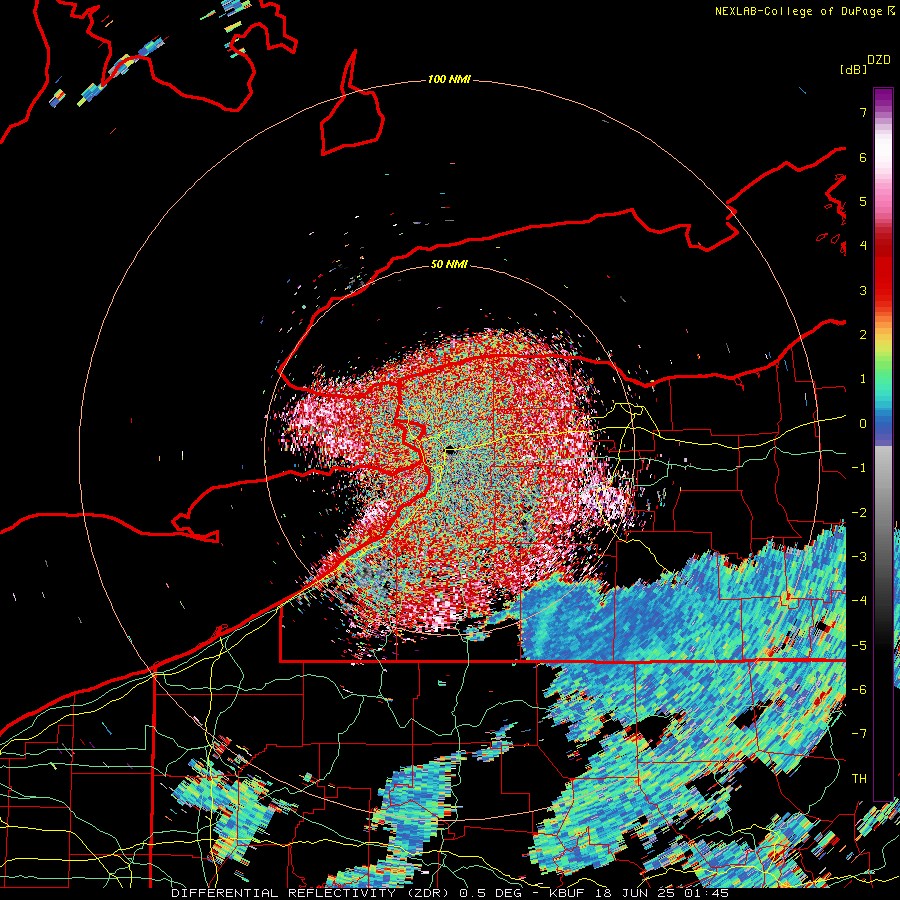Click the 0 value on color scale
This screenshot has height=900, width=900.
point(863,424)
